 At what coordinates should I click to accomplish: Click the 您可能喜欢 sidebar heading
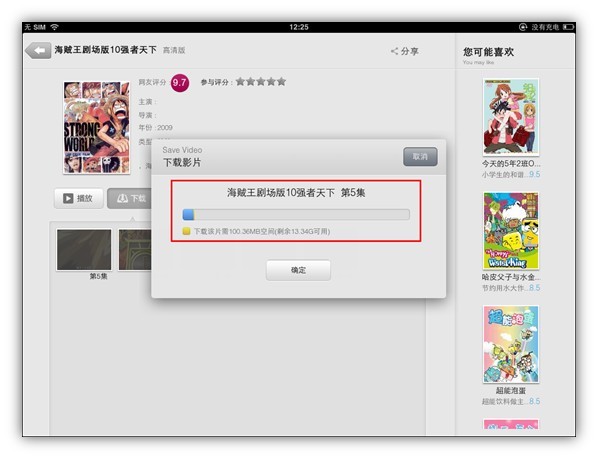(489, 52)
